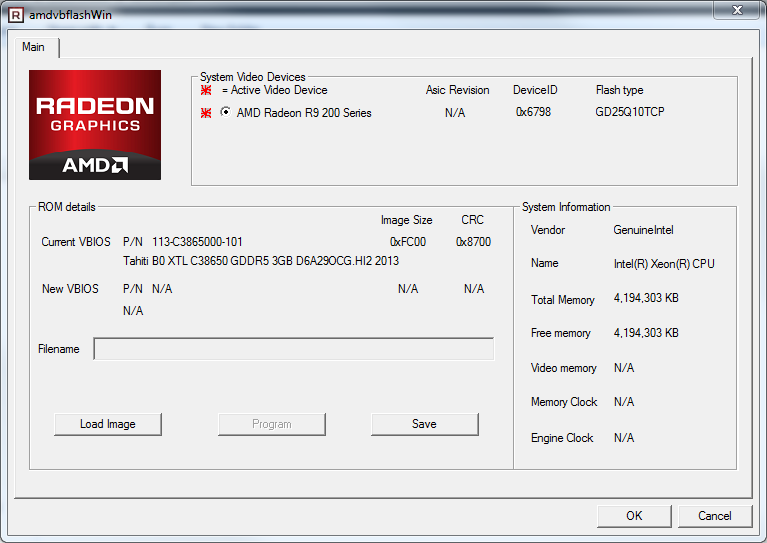Image resolution: width=767 pixels, height=543 pixels.
Task: Click the DeviceID column header
Action: [535, 90]
